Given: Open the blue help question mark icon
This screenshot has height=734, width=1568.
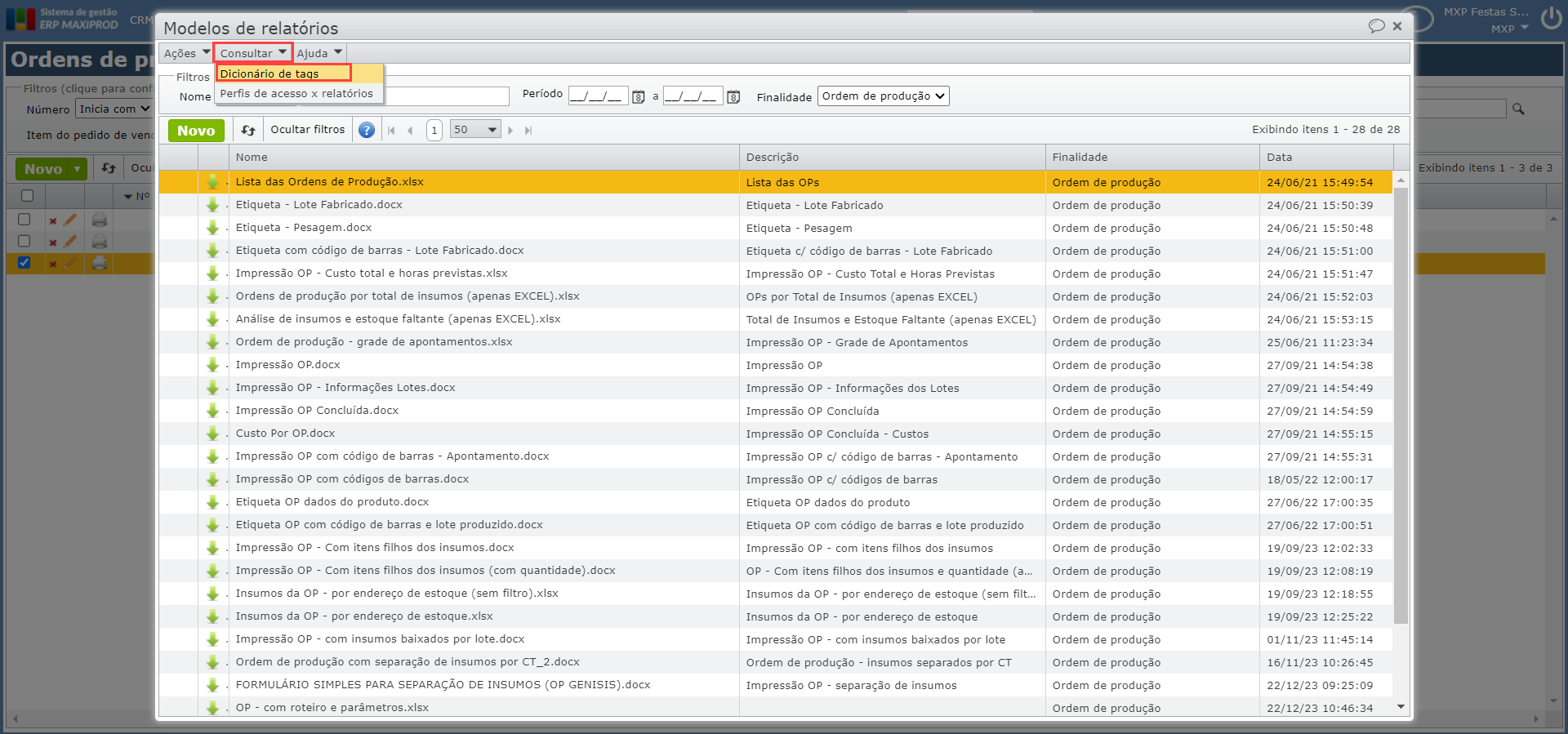Looking at the screenshot, I should [x=367, y=131].
